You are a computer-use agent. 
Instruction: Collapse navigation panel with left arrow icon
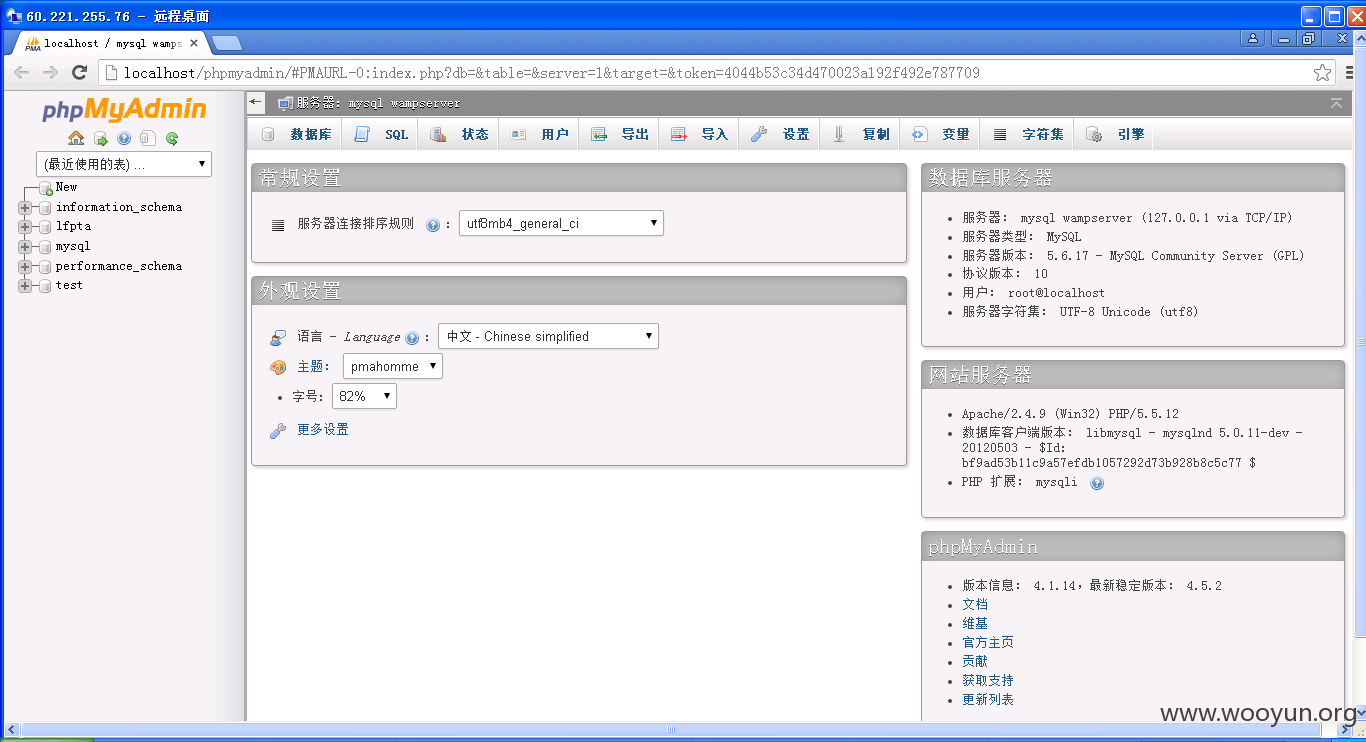point(256,102)
